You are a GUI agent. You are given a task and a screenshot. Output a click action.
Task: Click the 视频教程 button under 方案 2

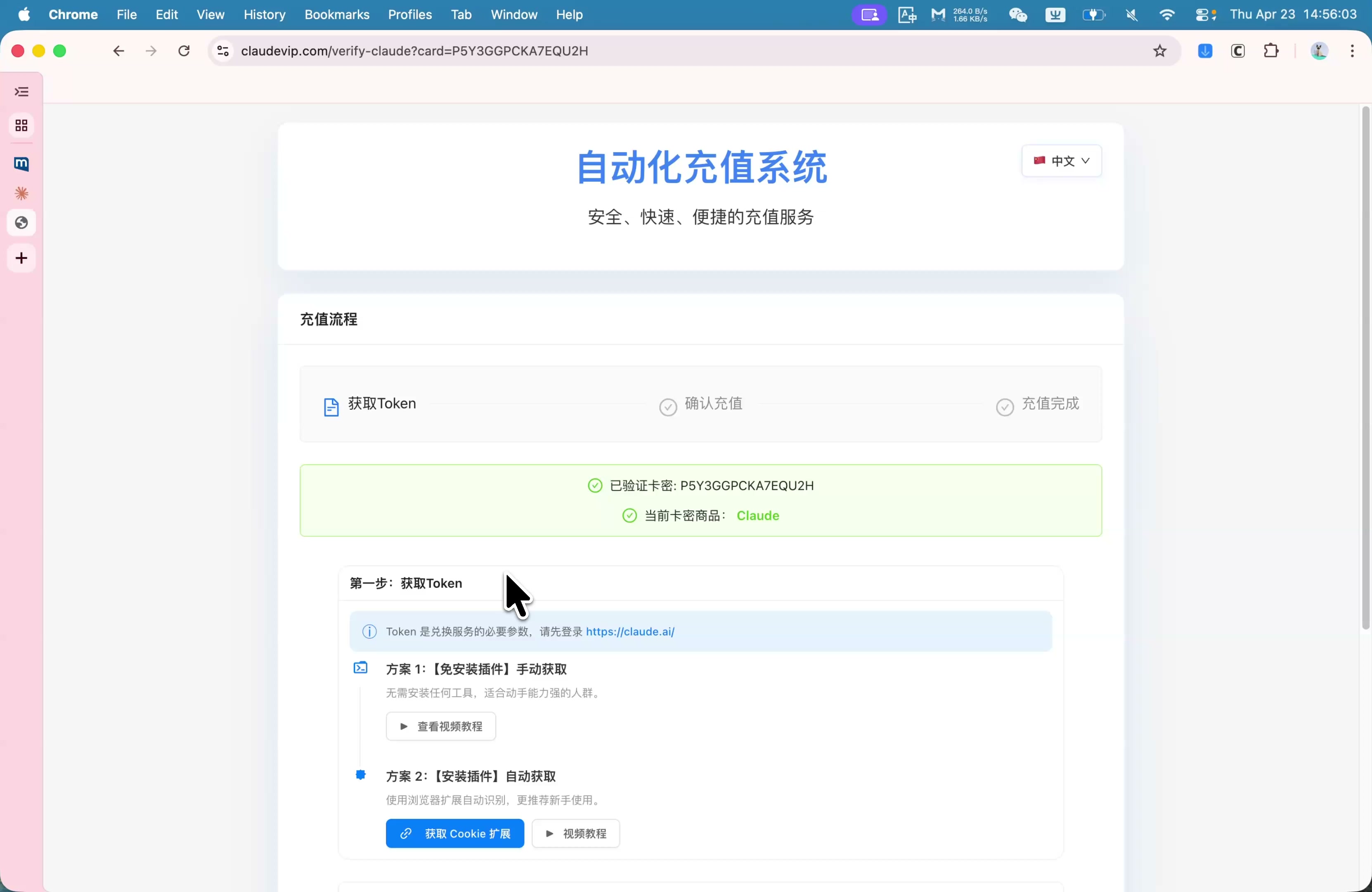(x=575, y=834)
